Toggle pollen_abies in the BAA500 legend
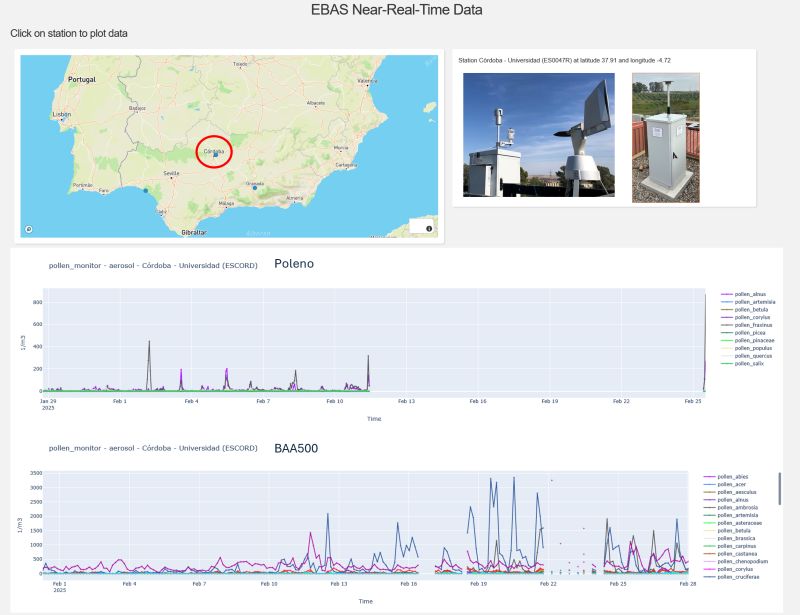This screenshot has width=800, height=615. (x=726, y=477)
